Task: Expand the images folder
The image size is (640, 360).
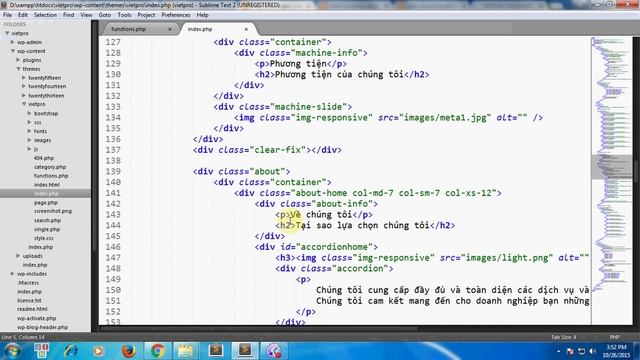Action: pyautogui.click(x=29, y=140)
